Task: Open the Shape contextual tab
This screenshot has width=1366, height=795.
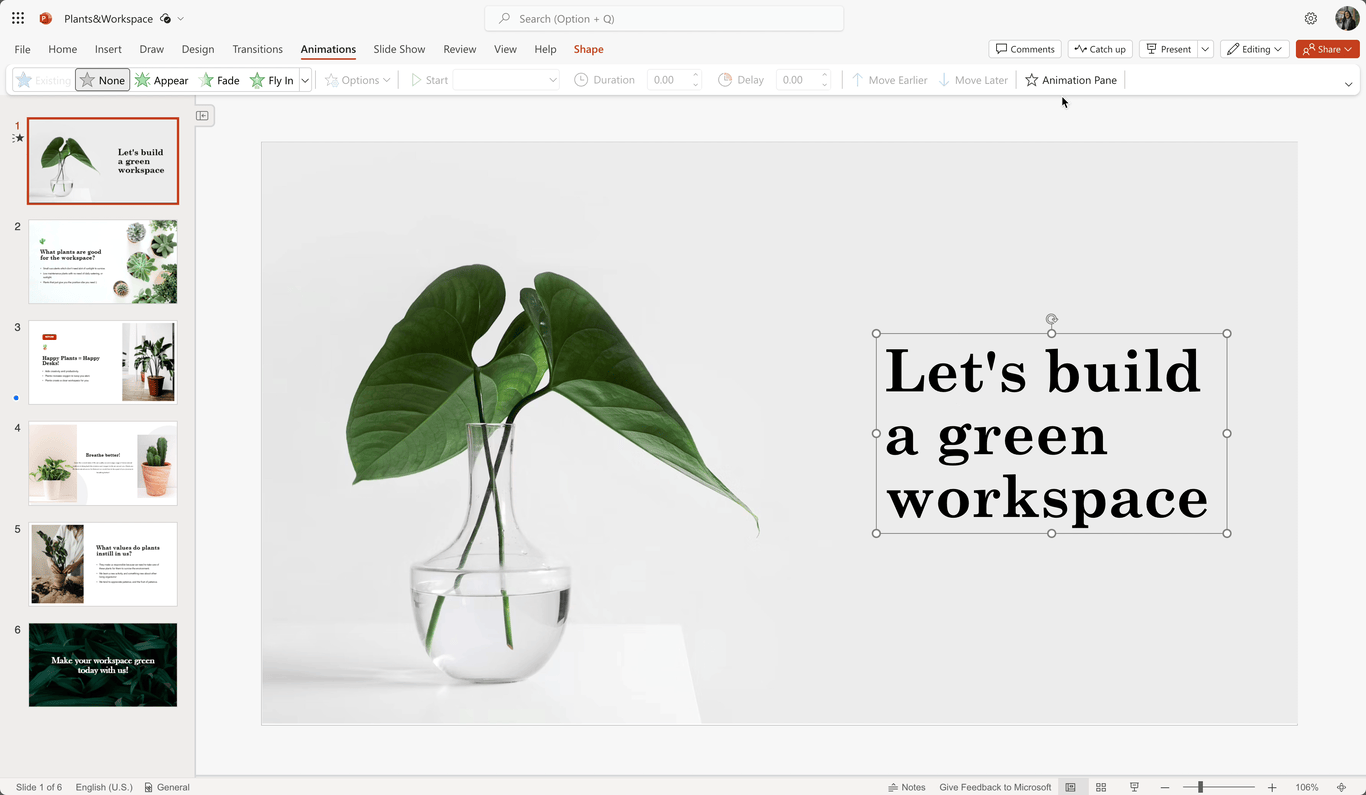Action: point(588,49)
